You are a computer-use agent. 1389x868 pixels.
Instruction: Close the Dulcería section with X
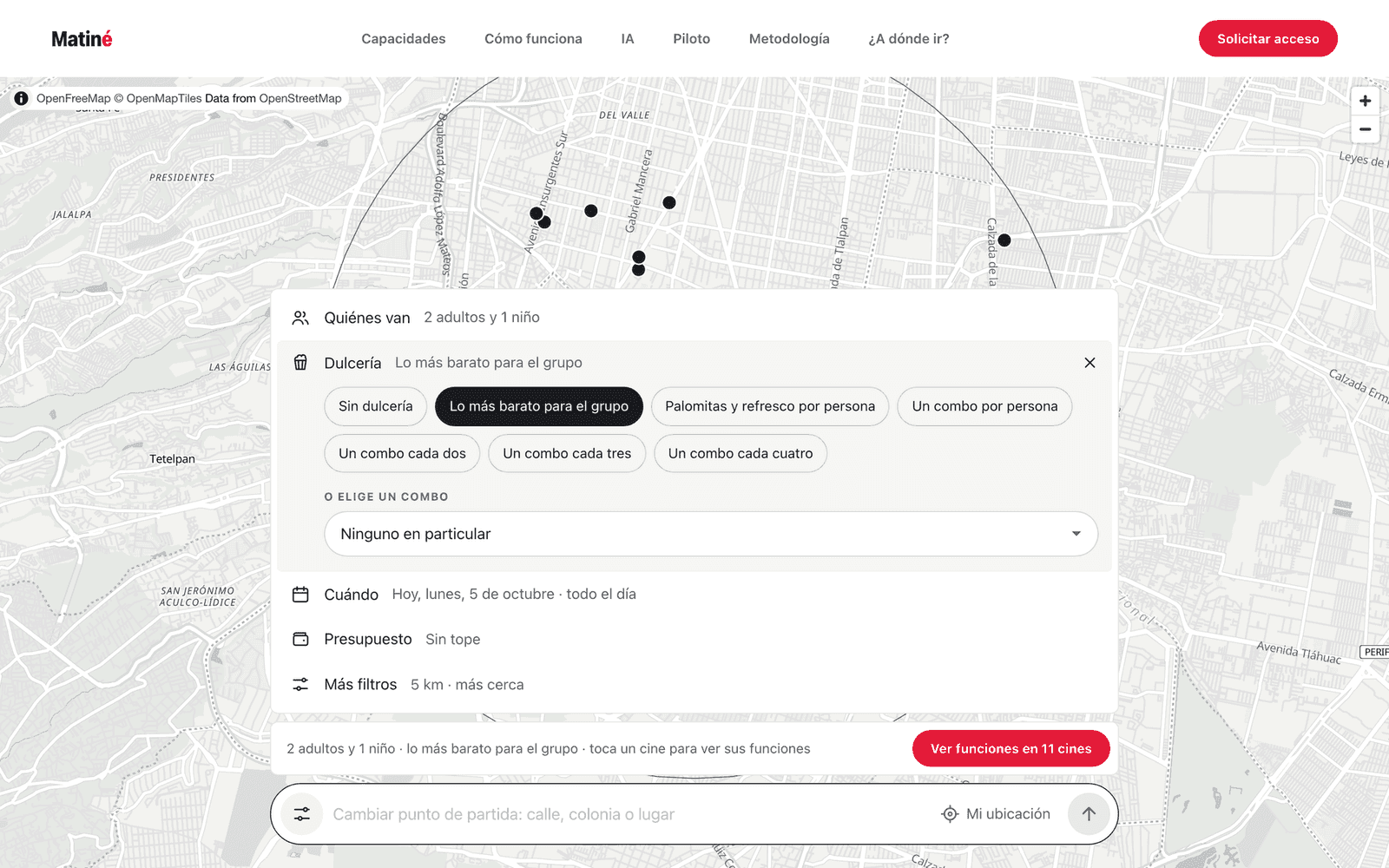tap(1089, 363)
